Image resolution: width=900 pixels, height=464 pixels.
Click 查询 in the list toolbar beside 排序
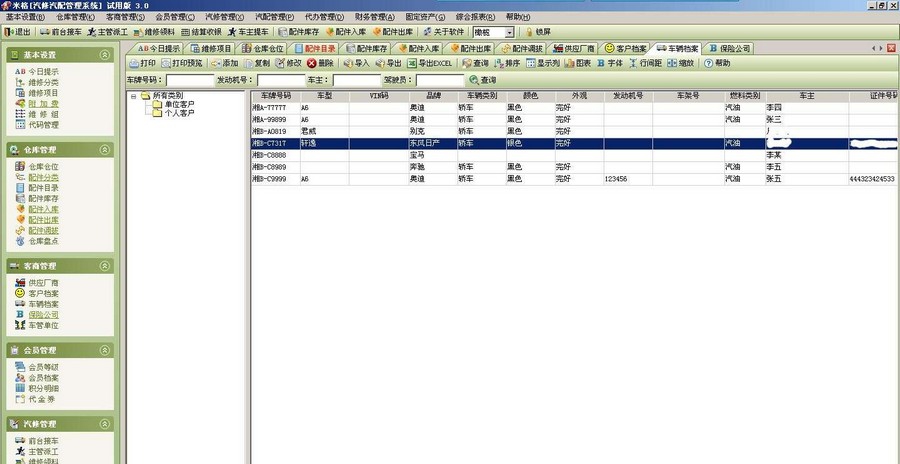tap(475, 63)
